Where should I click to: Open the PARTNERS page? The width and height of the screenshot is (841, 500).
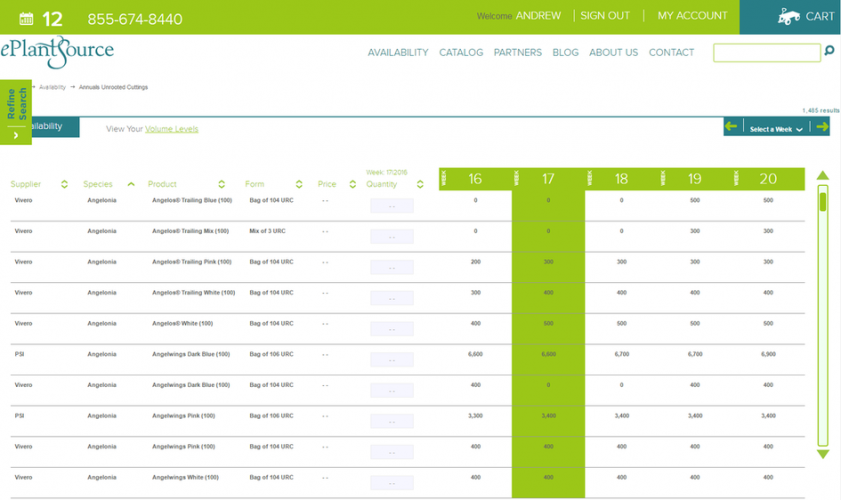[518, 53]
